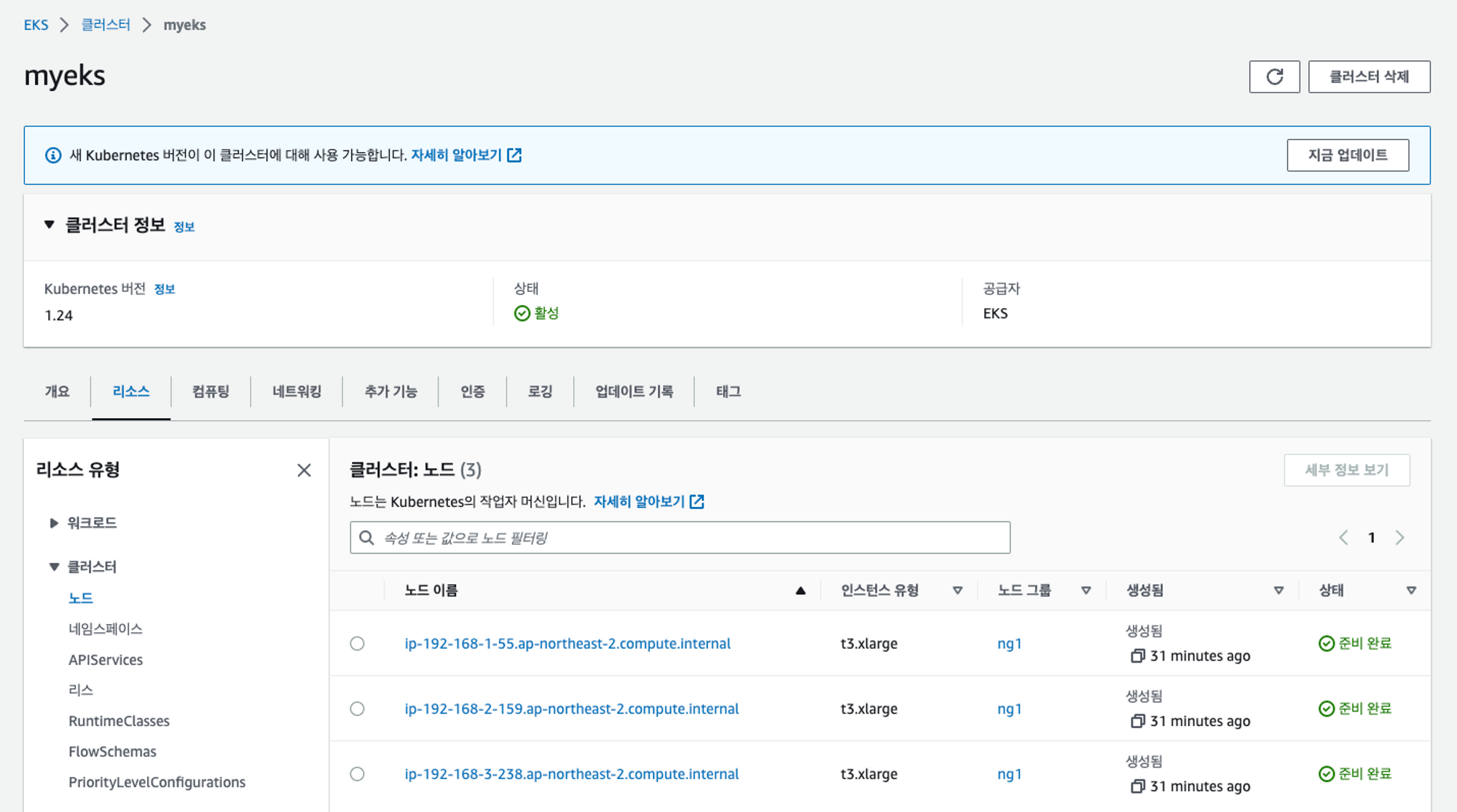Click the search magnifier icon in node filter

[x=367, y=537]
